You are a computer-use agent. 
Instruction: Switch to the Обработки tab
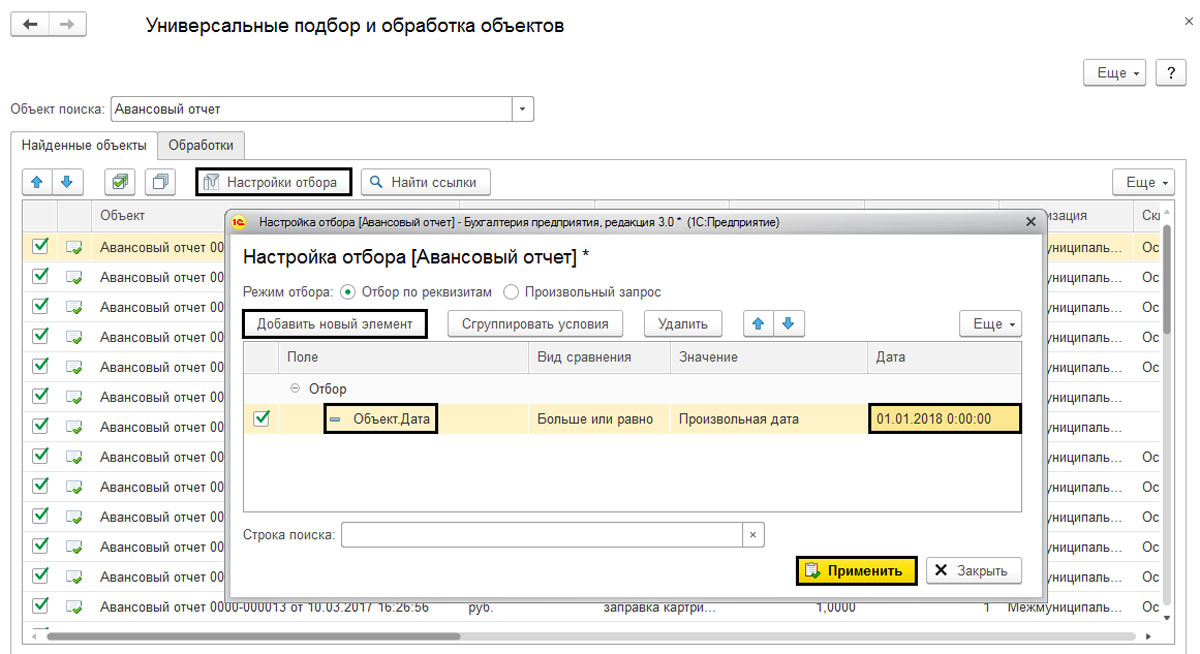pos(201,144)
